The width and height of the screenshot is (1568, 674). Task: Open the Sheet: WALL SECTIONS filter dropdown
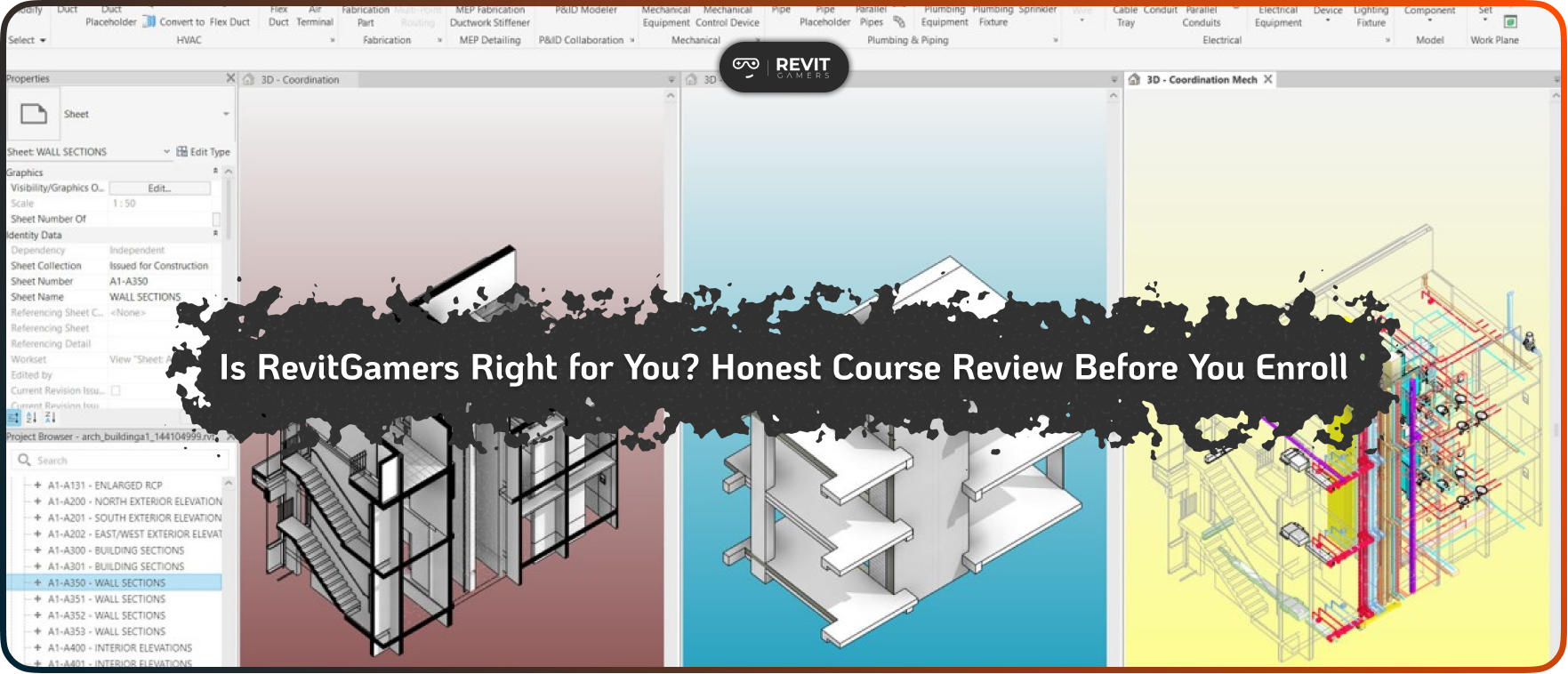pos(166,152)
